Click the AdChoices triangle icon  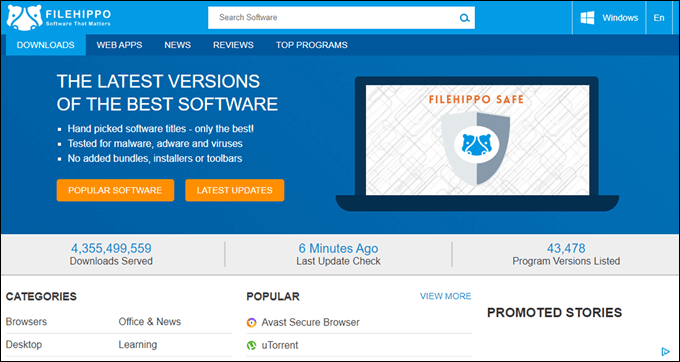[x=666, y=351]
